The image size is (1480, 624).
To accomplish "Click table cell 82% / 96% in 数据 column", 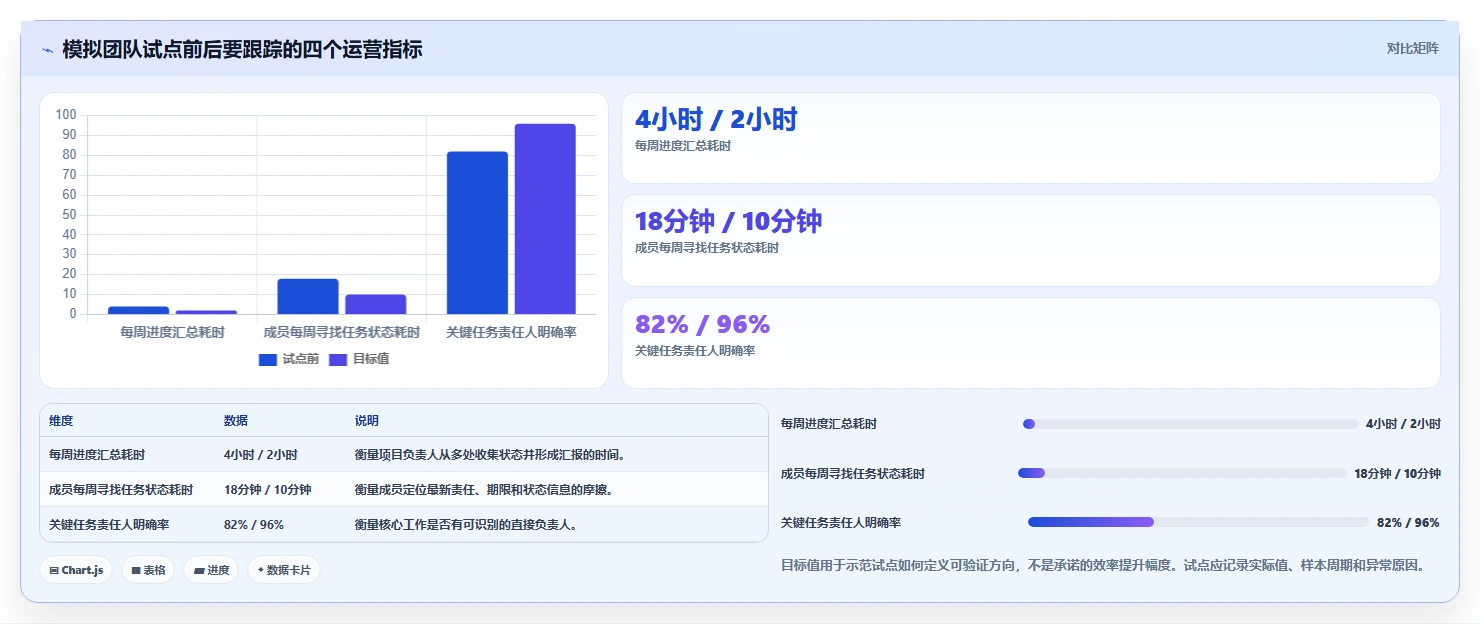I will tap(254, 525).
